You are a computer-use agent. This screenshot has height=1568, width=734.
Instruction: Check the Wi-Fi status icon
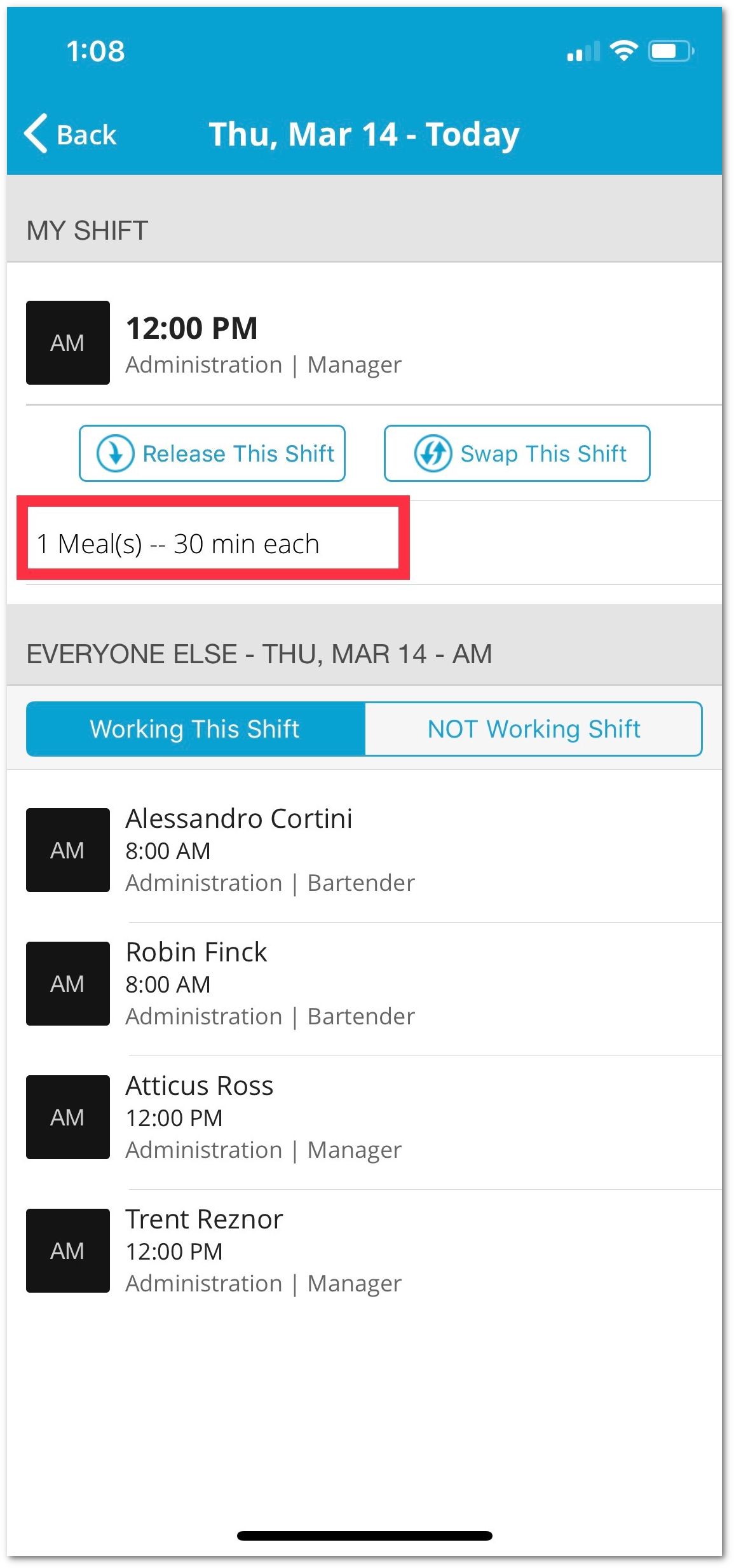(623, 51)
